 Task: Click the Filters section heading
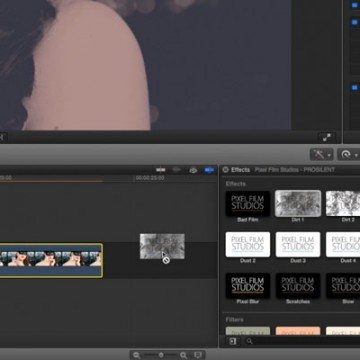tap(234, 320)
